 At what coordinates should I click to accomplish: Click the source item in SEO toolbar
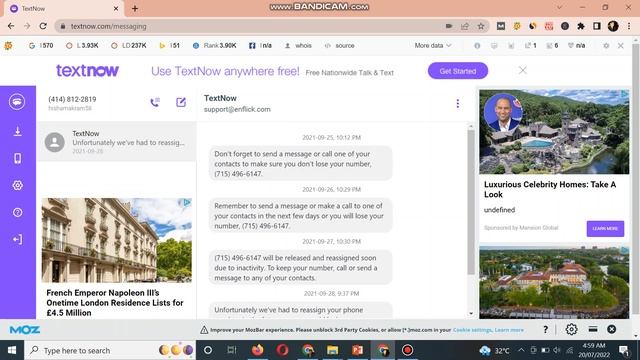tap(340, 45)
